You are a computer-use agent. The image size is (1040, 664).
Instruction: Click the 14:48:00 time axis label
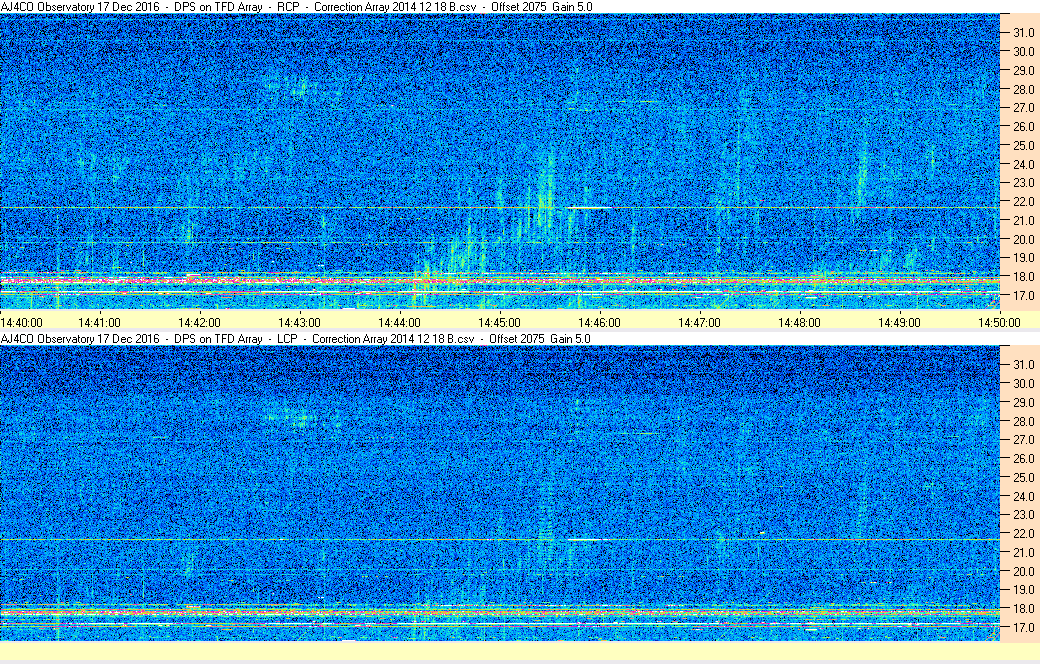pos(799,323)
